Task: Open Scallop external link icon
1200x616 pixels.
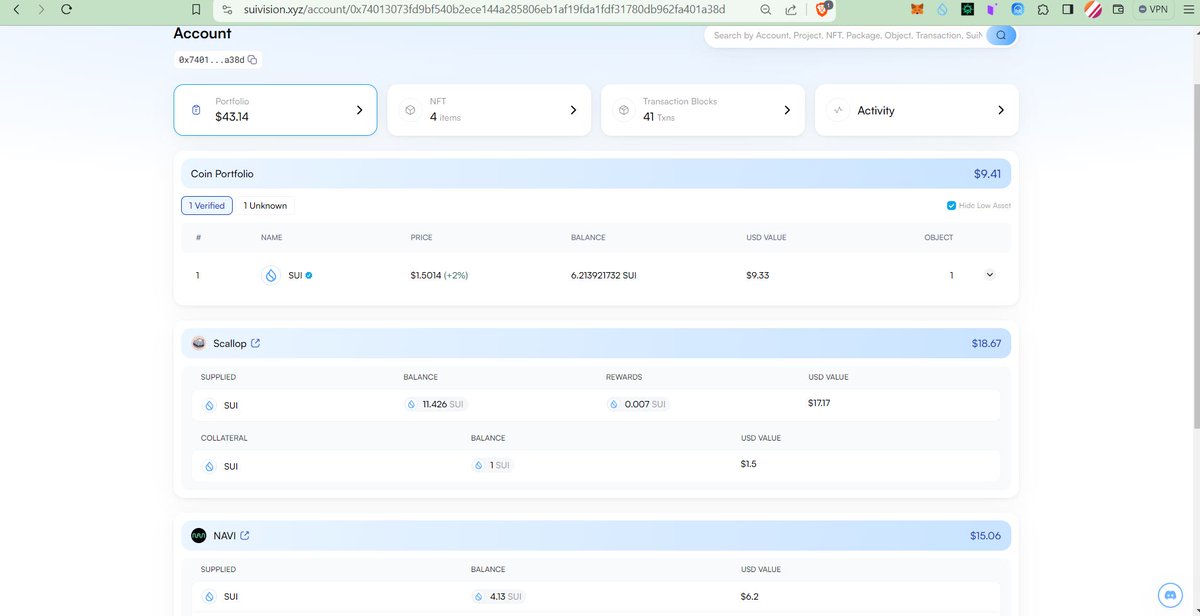Action: [x=255, y=343]
